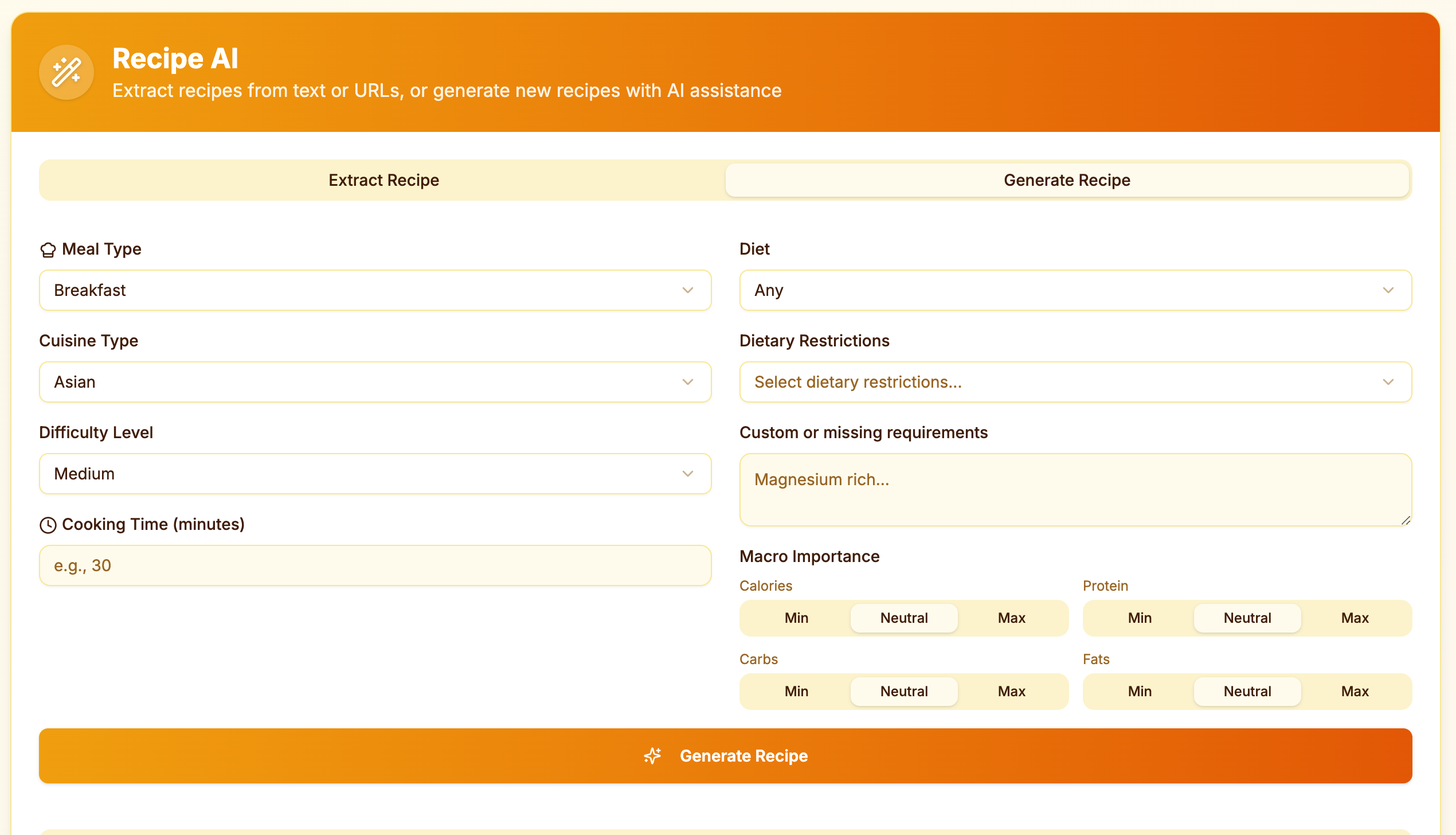Set Protein importance to Max
The image size is (1456, 835).
click(1355, 618)
